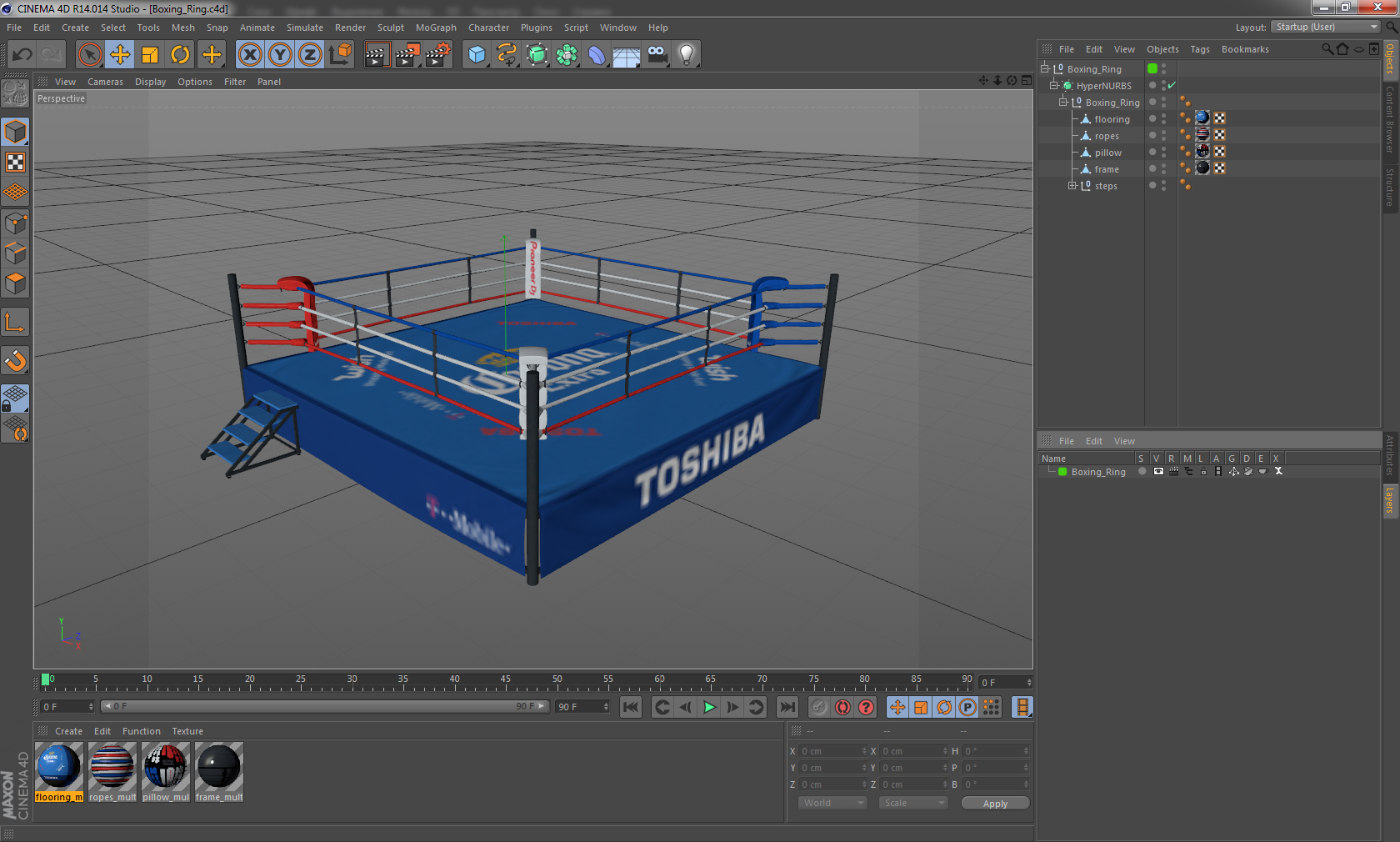This screenshot has height=842, width=1400.
Task: Open the Array modeling objects icon
Action: (567, 55)
